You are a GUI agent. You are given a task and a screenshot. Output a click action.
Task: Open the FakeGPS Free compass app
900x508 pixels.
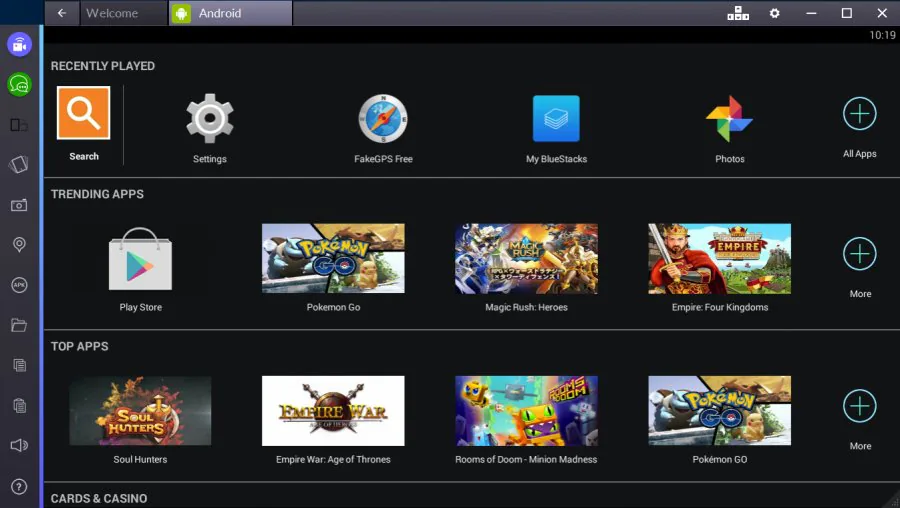(383, 118)
